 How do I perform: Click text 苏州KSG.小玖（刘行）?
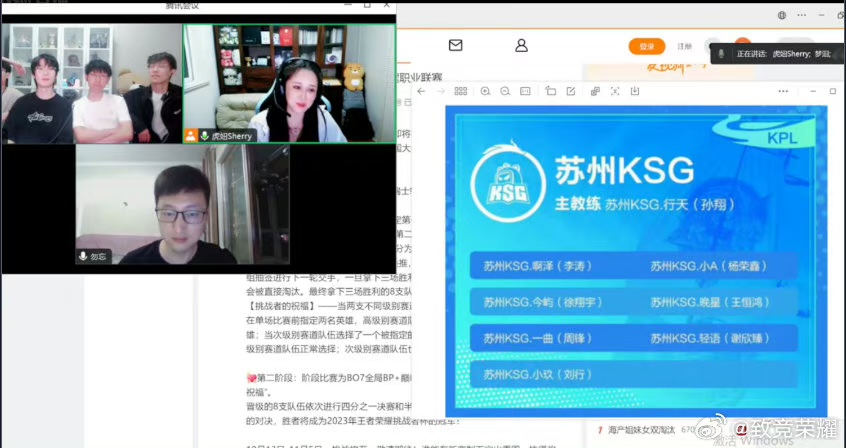tap(537, 375)
